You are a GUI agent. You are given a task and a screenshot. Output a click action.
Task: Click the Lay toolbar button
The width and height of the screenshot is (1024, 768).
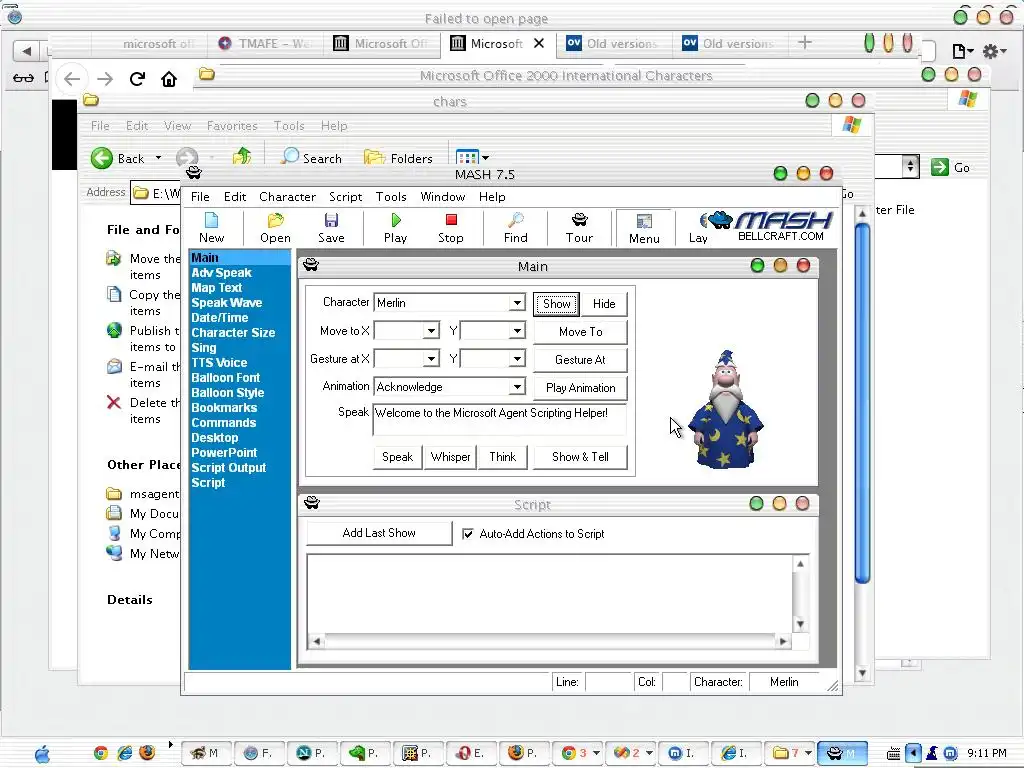[697, 229]
